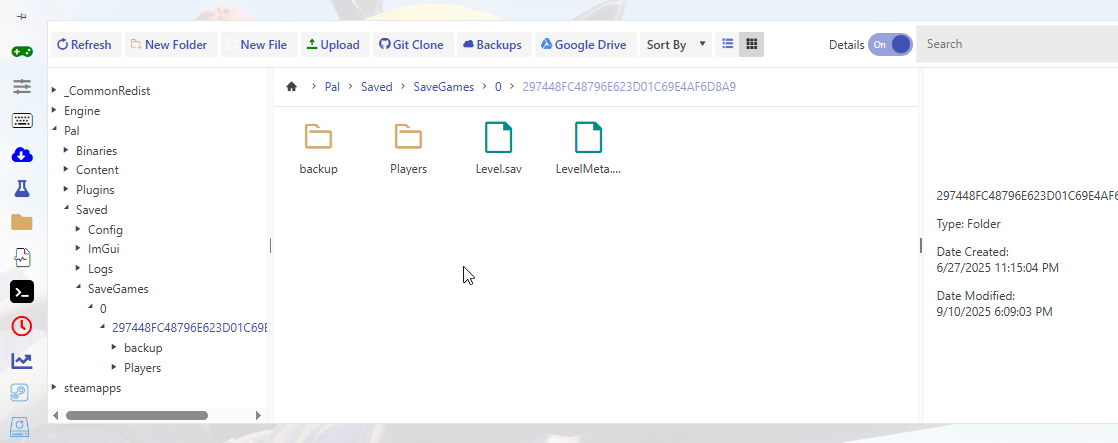Viewport: 1118px width, 443px height.
Task: Open the green gamepad sidebar icon
Action: coord(22,52)
